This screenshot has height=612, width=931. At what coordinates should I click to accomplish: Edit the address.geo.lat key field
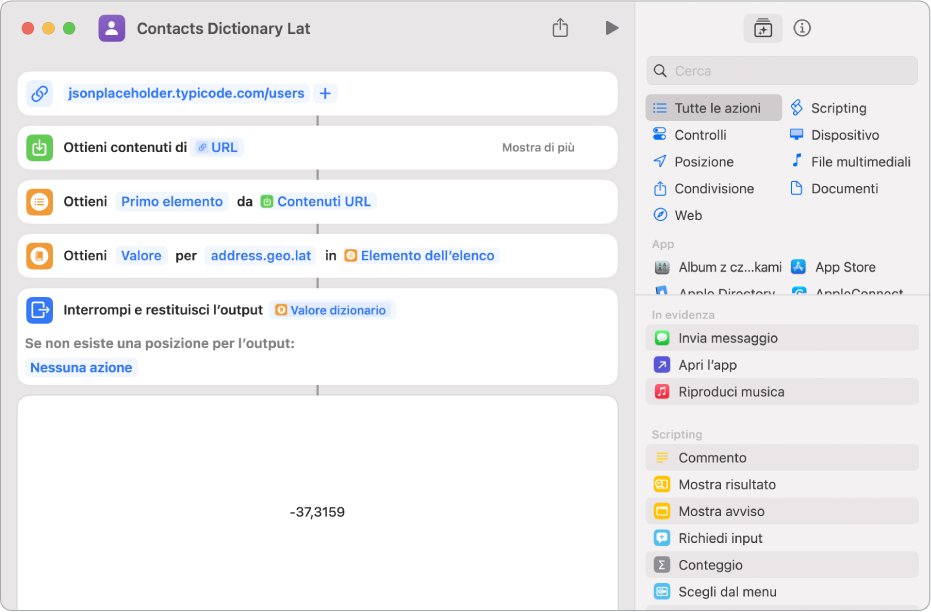261,256
